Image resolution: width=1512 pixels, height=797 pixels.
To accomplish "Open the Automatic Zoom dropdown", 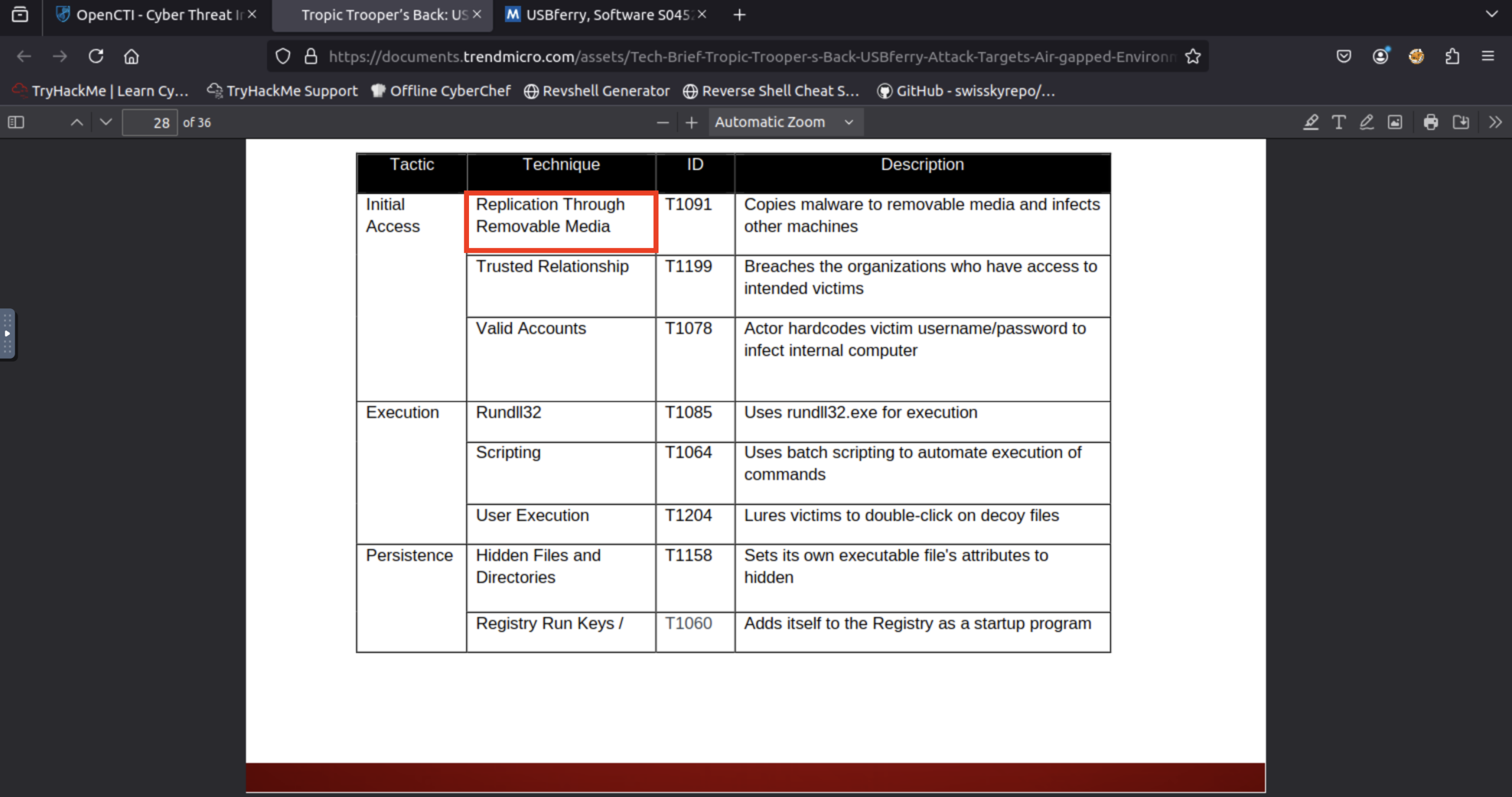I will [x=785, y=122].
